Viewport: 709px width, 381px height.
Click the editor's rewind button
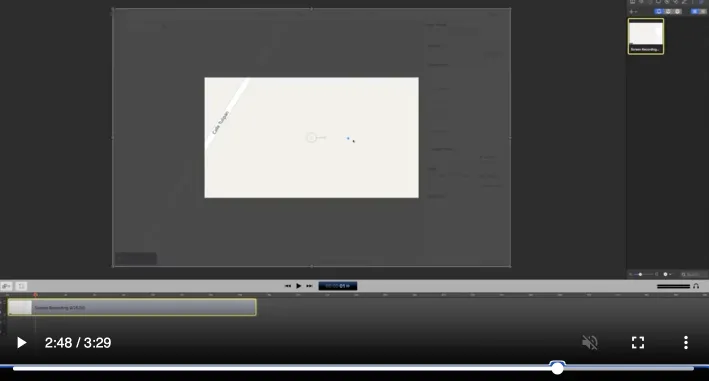click(288, 286)
